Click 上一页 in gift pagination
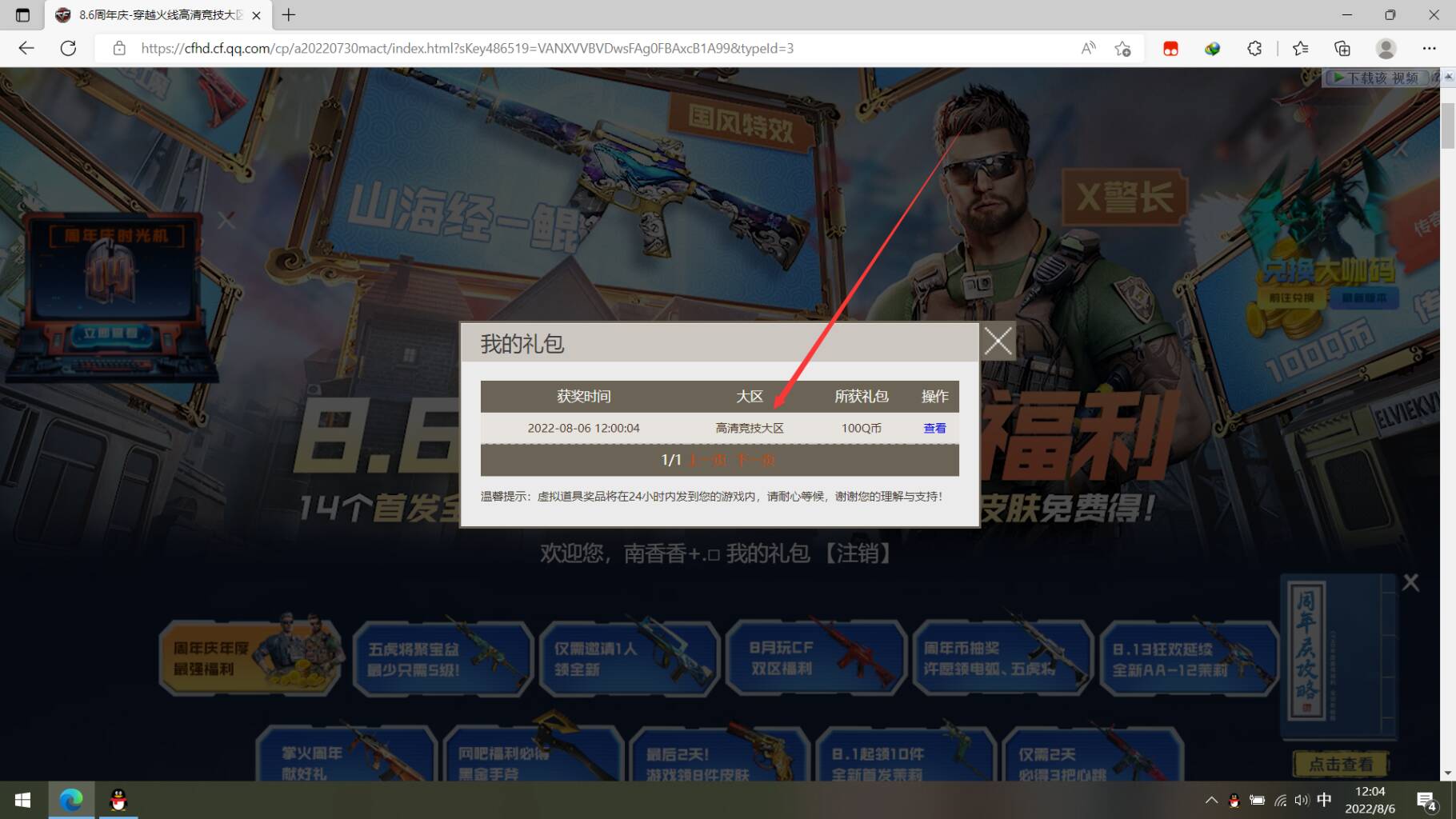The image size is (1456, 819). (706, 460)
